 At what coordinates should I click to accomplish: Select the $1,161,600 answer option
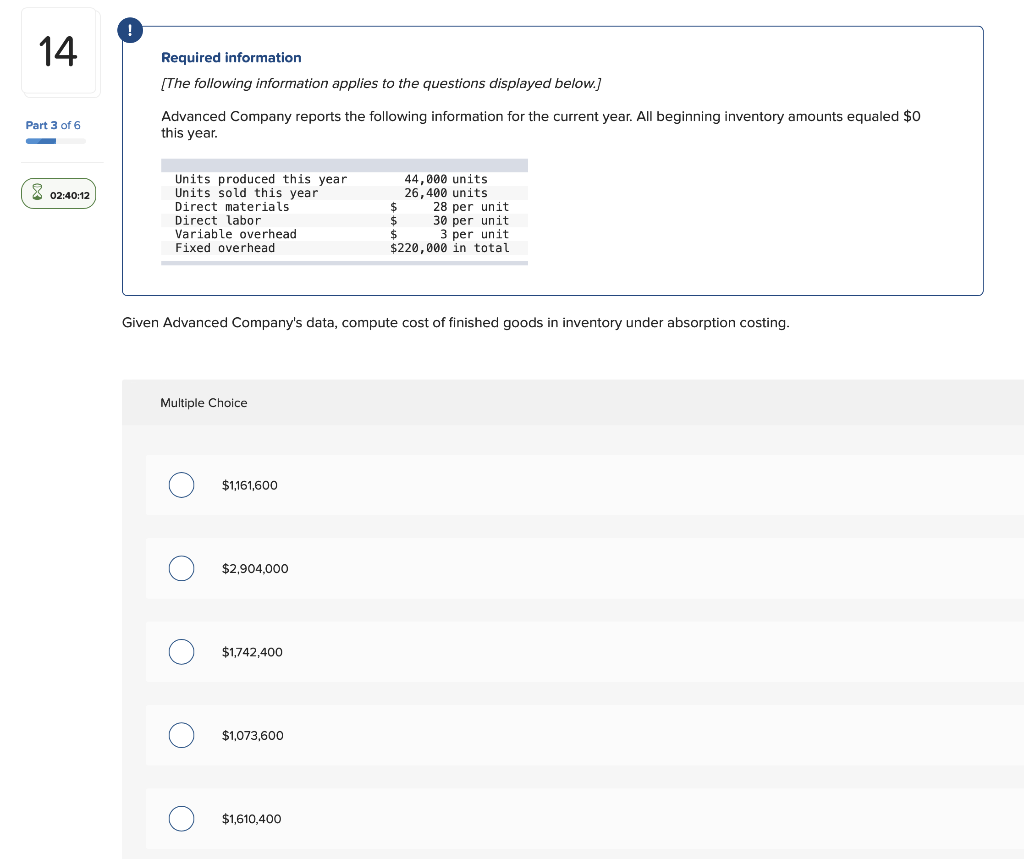point(181,485)
